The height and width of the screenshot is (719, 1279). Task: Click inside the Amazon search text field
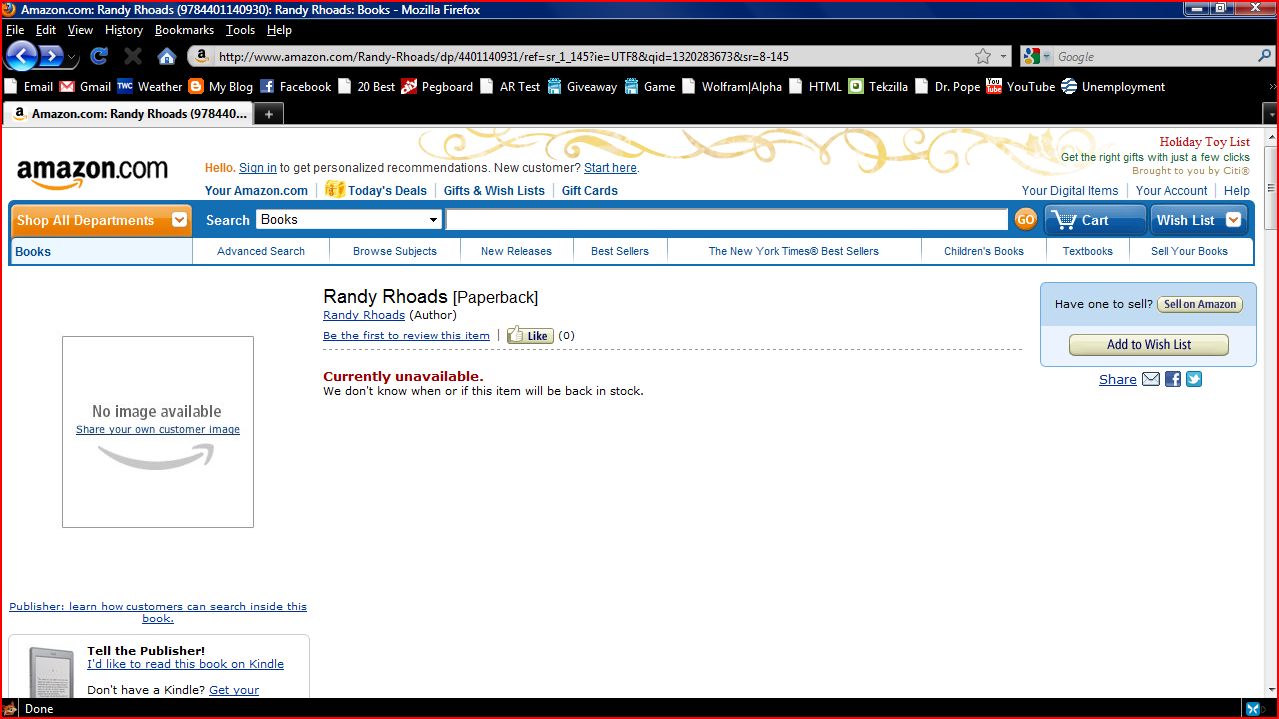tap(726, 220)
